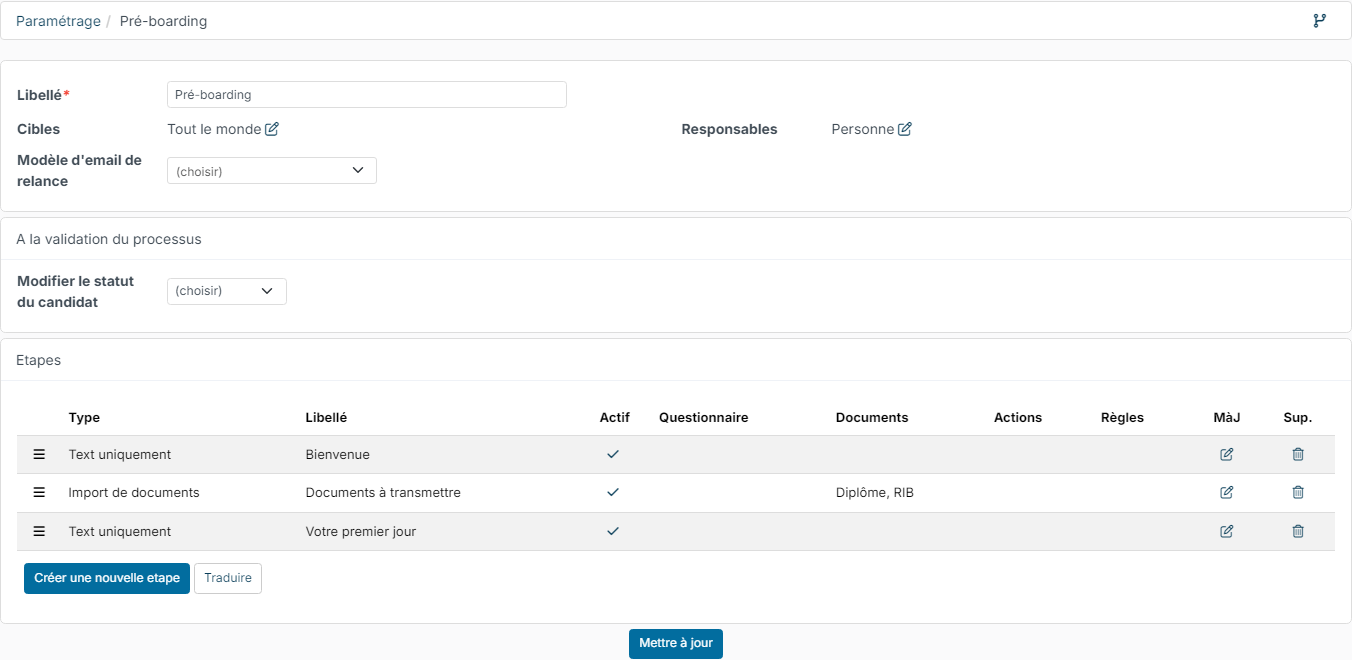This screenshot has height=660, width=1352.
Task: Click the 'Etapes' section title
Action: coord(38,360)
